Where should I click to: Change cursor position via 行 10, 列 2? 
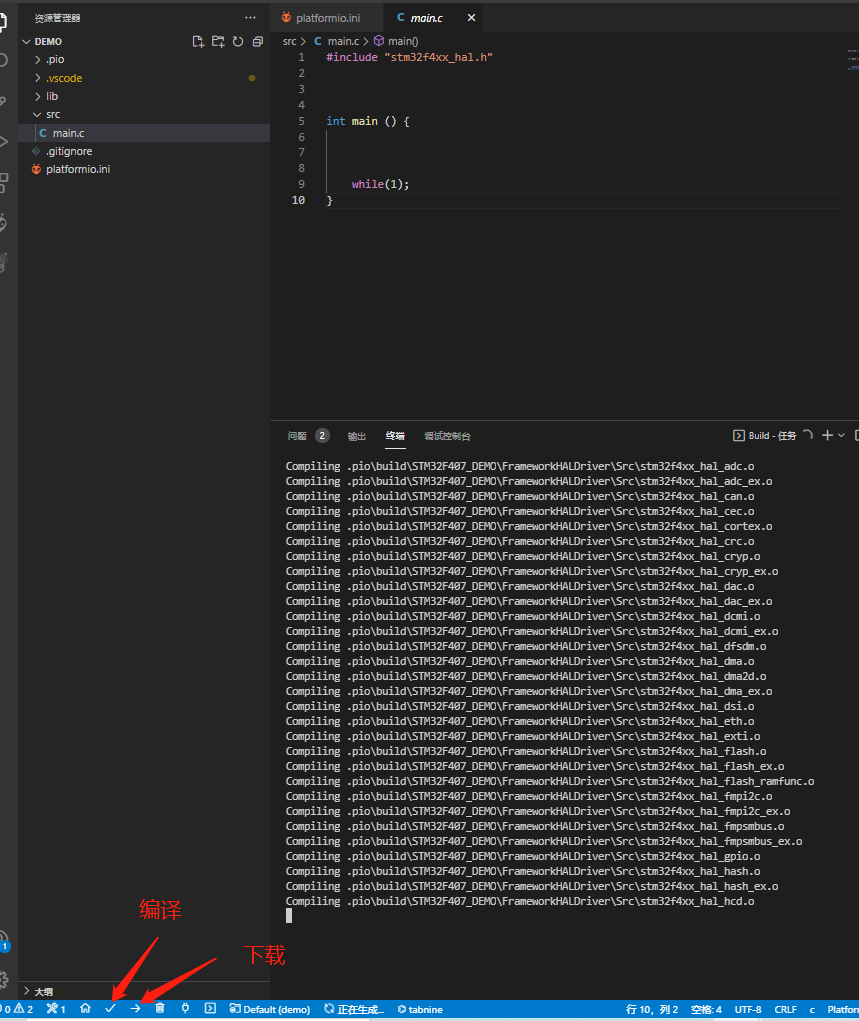click(652, 1009)
